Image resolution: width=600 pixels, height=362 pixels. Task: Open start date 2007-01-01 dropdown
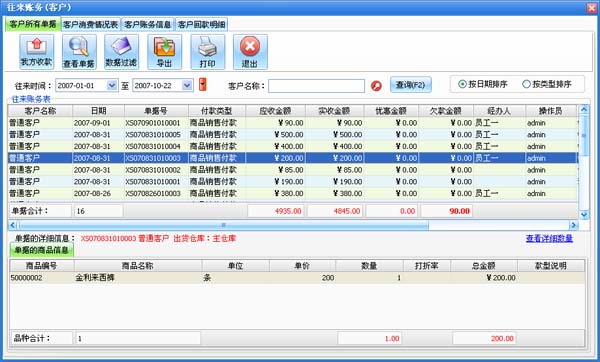point(112,85)
